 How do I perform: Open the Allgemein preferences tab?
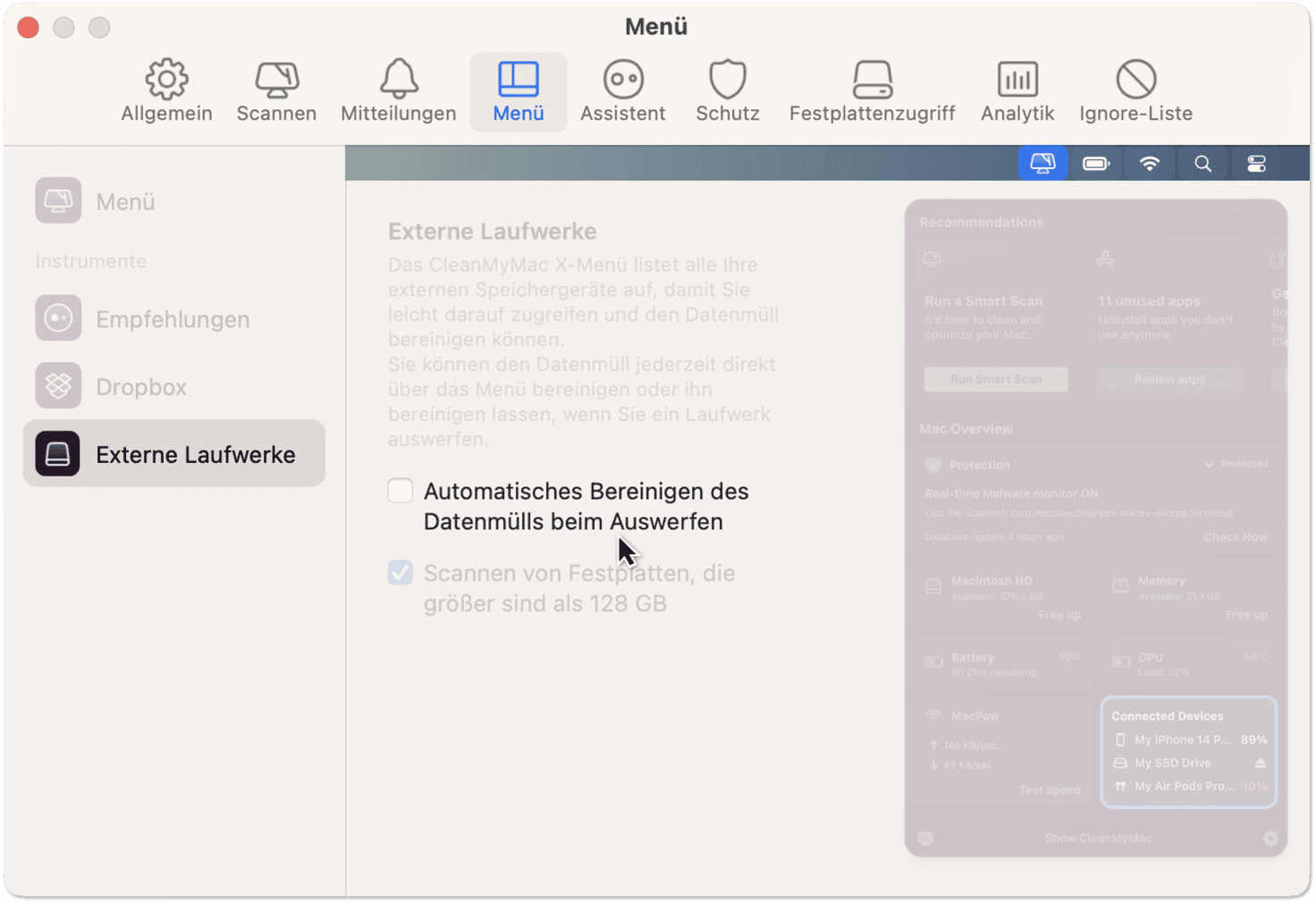pyautogui.click(x=166, y=92)
